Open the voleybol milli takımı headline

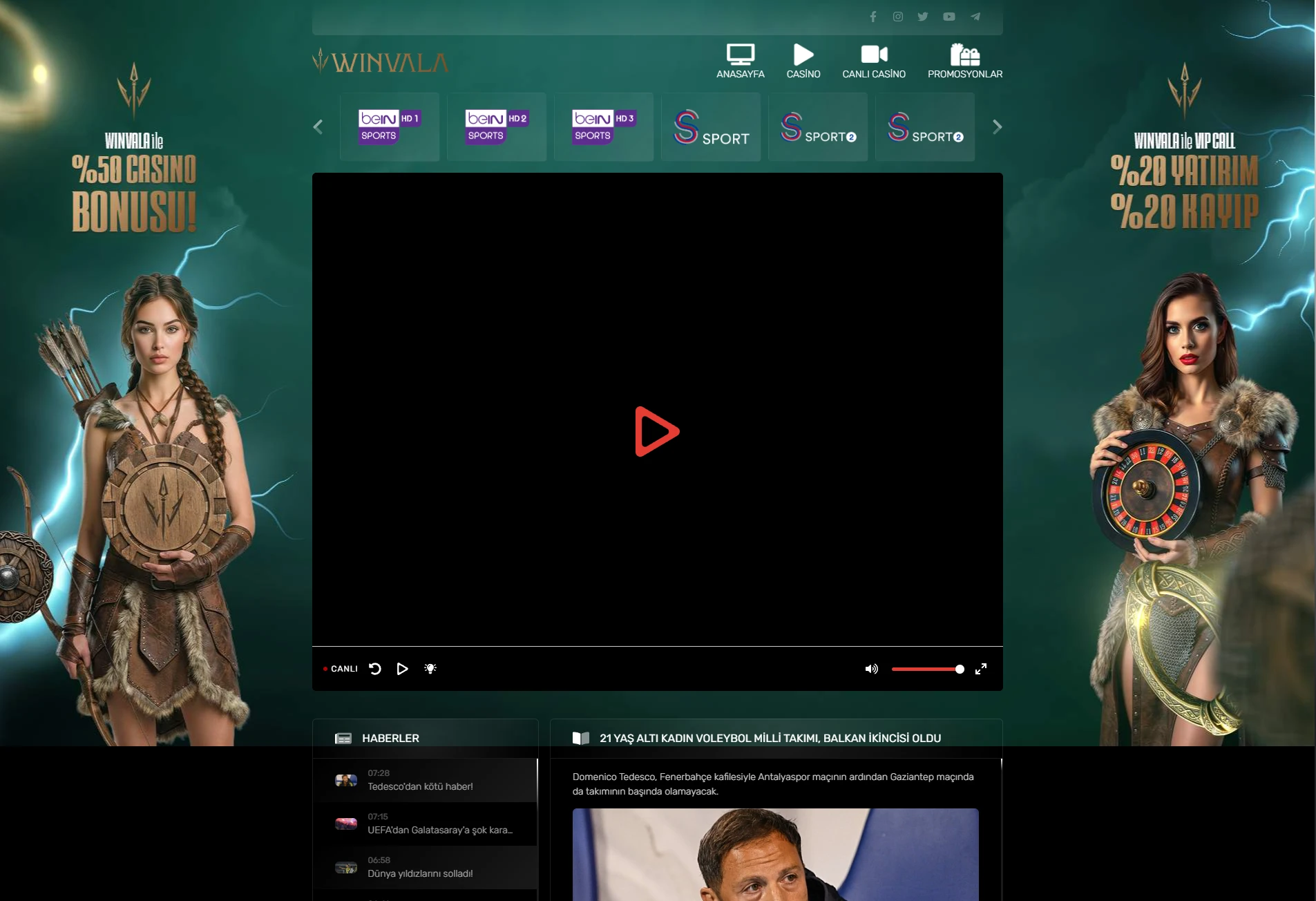(770, 738)
